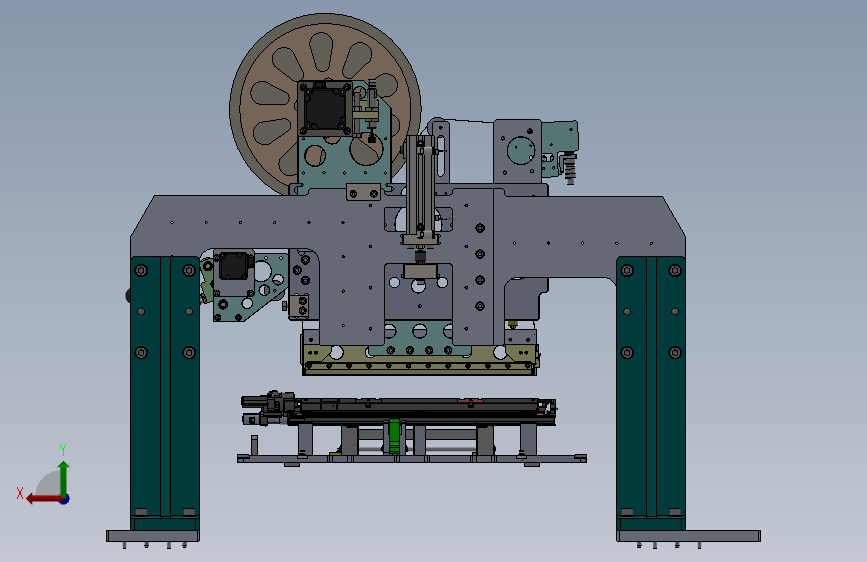Screen dimensions: 867x562
Task: Click the green Y axis arrow of triad
Action: (64, 477)
